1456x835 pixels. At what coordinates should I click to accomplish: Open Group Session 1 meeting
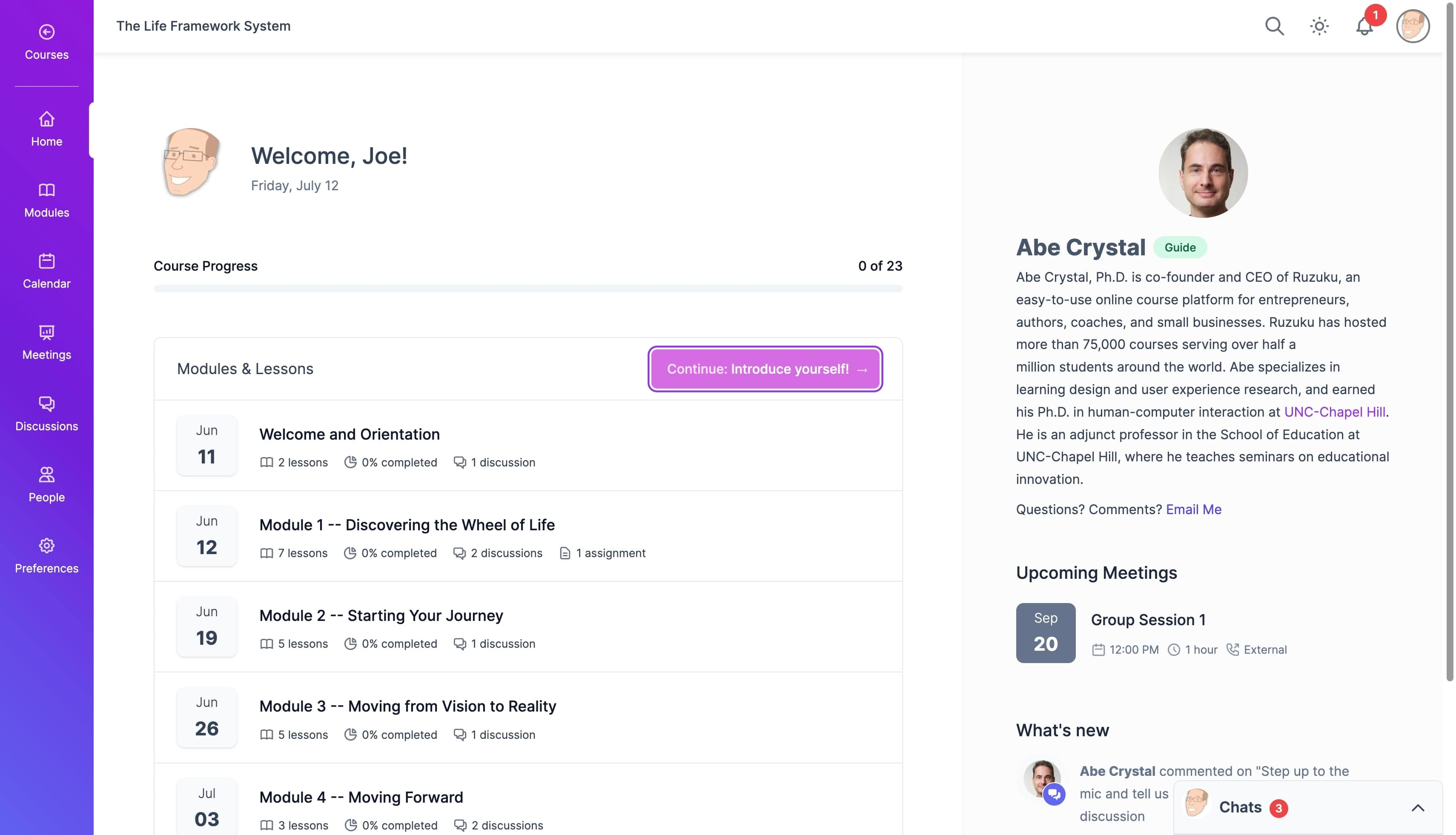pyautogui.click(x=1147, y=619)
